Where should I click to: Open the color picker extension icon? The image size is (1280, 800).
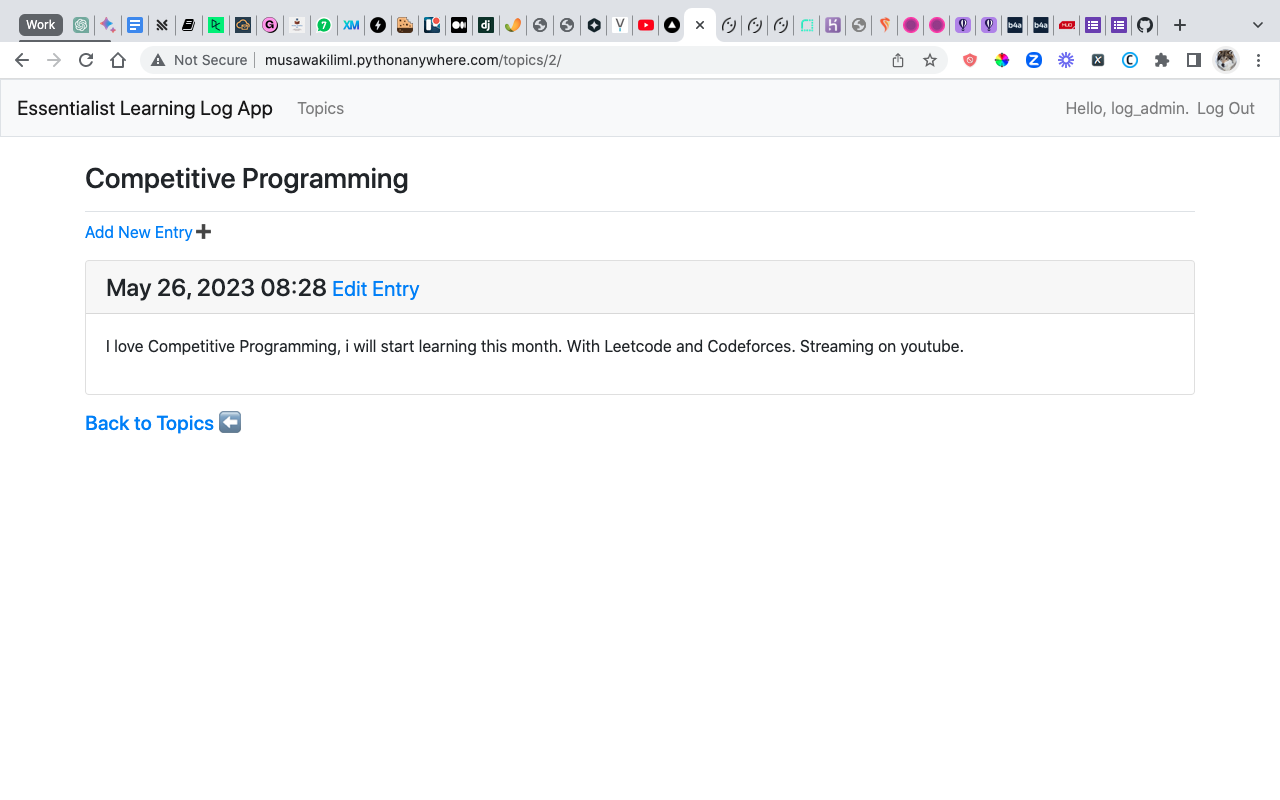point(1002,60)
